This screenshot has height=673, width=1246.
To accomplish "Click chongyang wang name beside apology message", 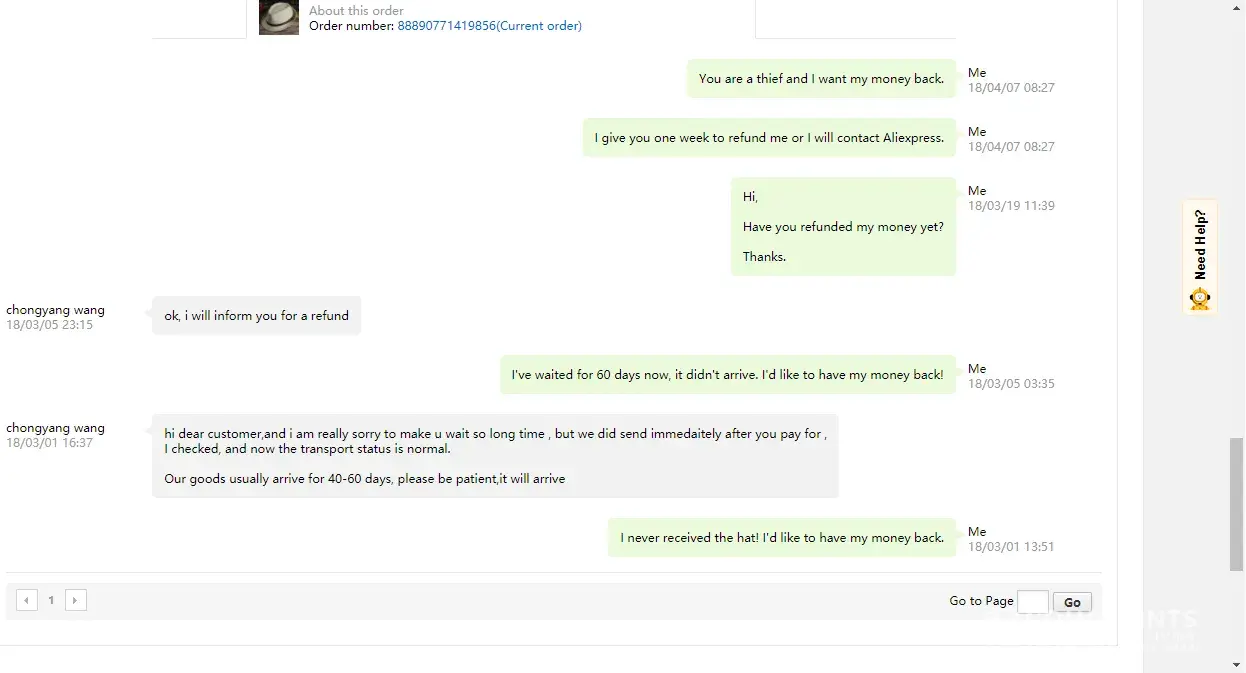I will point(55,428).
